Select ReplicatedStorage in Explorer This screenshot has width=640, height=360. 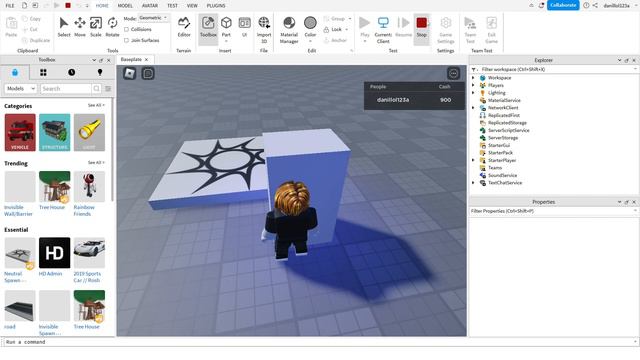point(507,123)
